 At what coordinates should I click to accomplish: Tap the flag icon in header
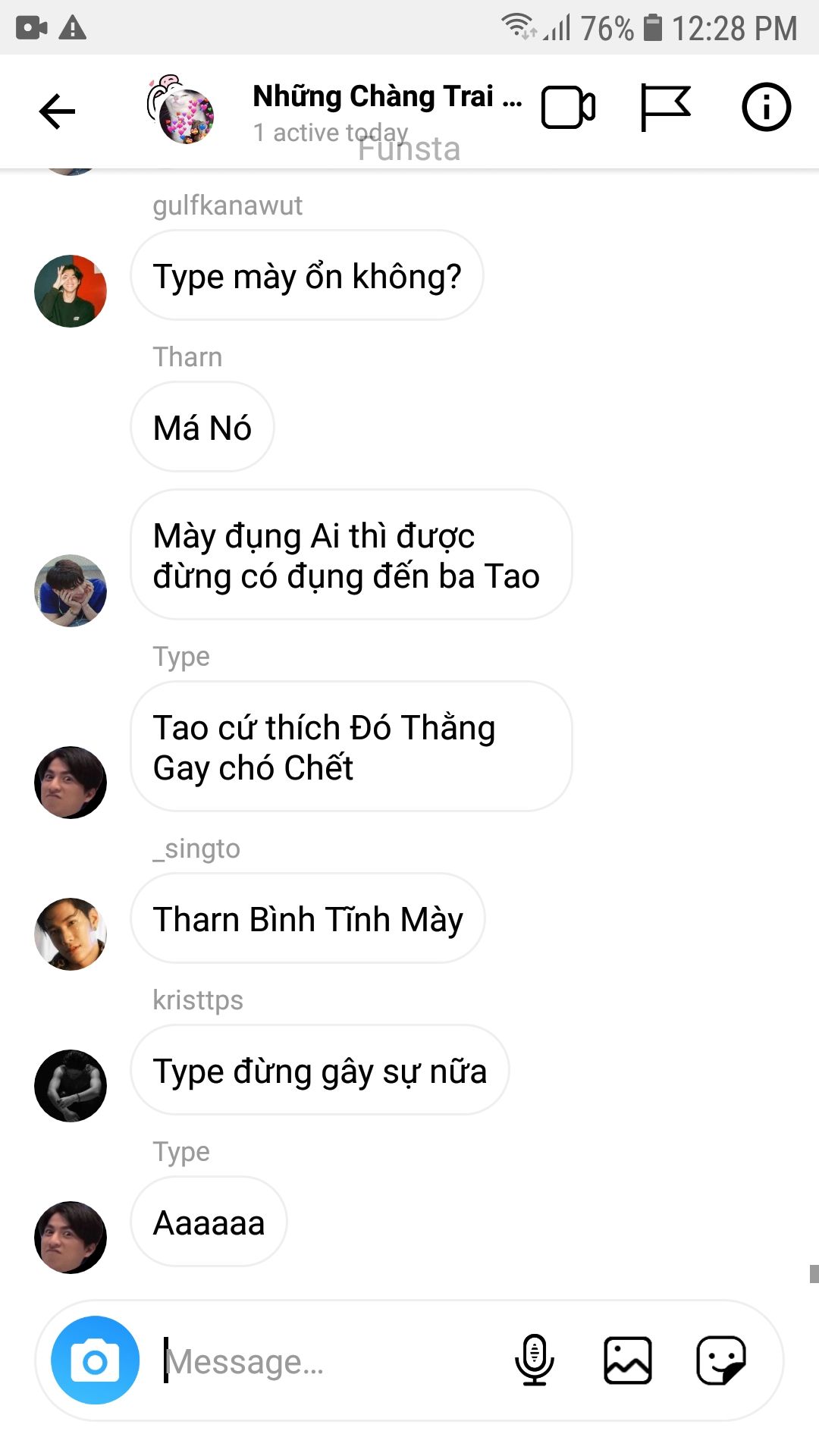point(665,107)
